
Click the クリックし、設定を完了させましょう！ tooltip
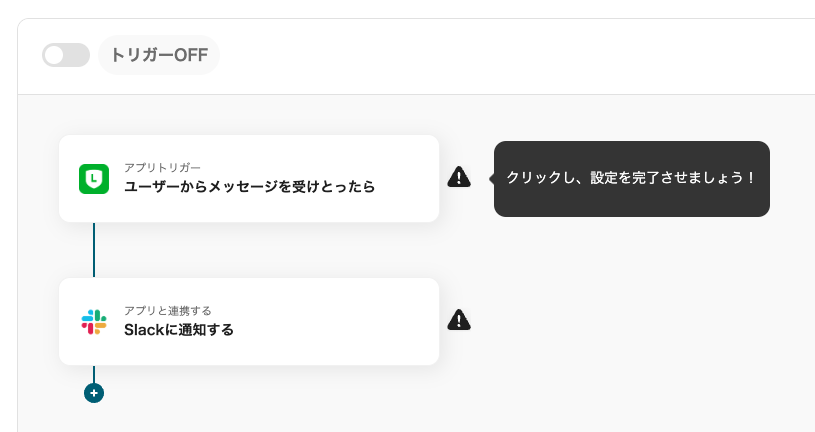point(632,179)
